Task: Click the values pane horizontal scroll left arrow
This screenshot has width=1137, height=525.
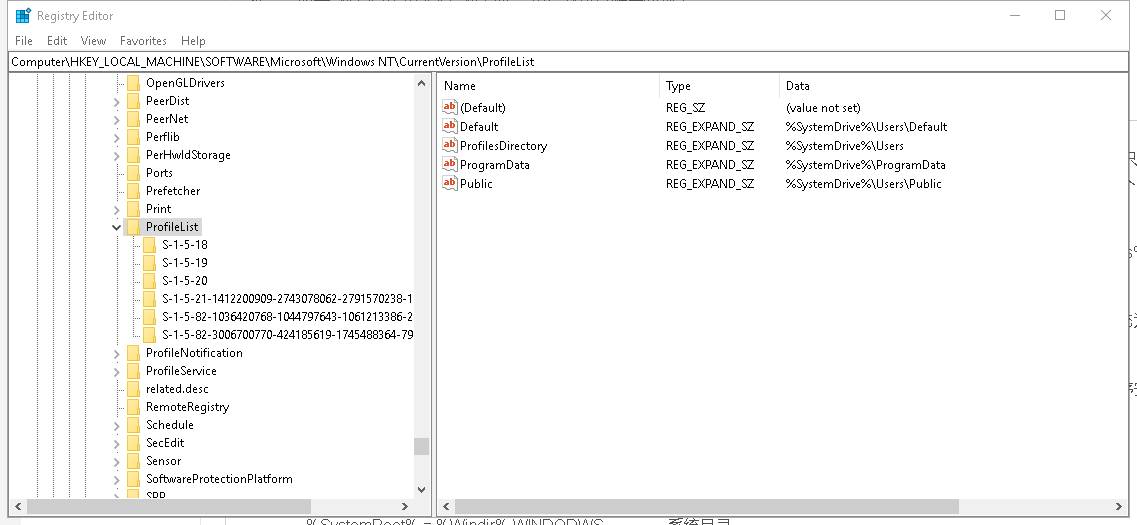Action: (x=446, y=506)
